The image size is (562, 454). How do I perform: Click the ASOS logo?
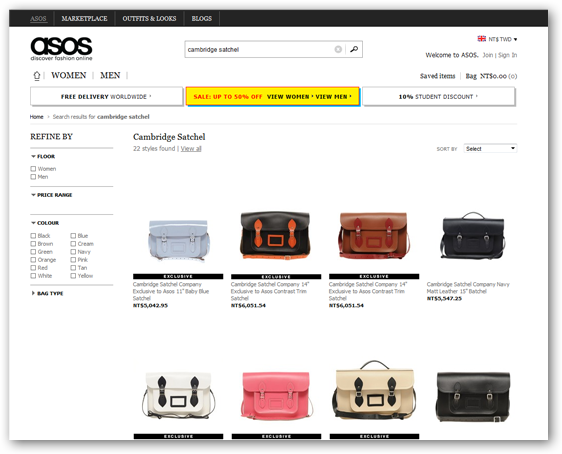61,49
